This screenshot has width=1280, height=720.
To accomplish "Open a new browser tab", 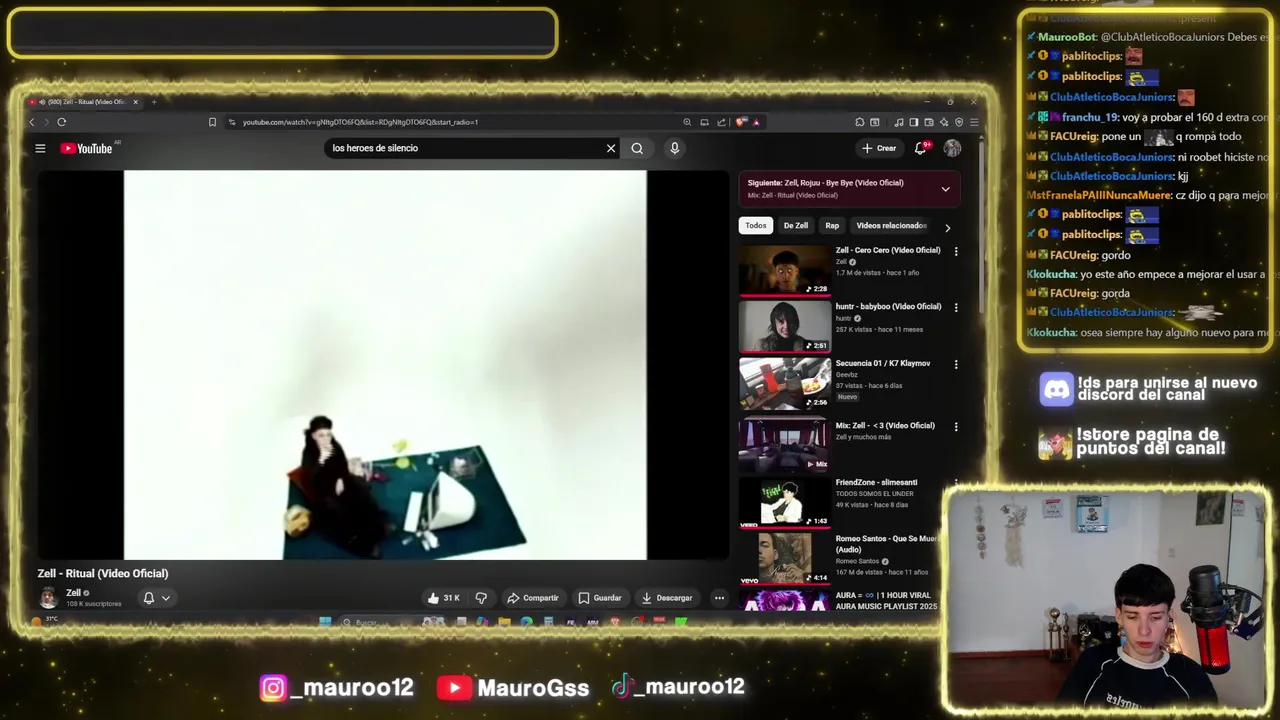I will pyautogui.click(x=154, y=102).
